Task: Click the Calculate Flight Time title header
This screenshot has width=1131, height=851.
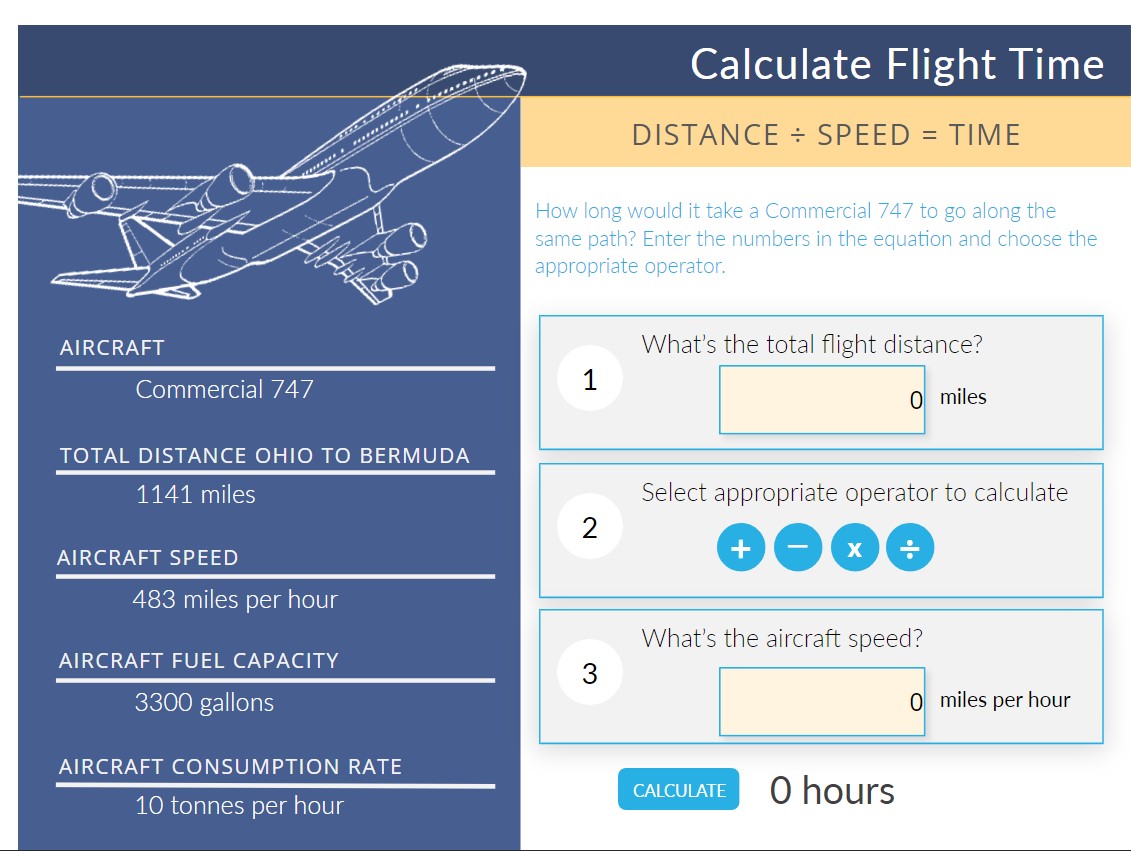Action: 895,63
